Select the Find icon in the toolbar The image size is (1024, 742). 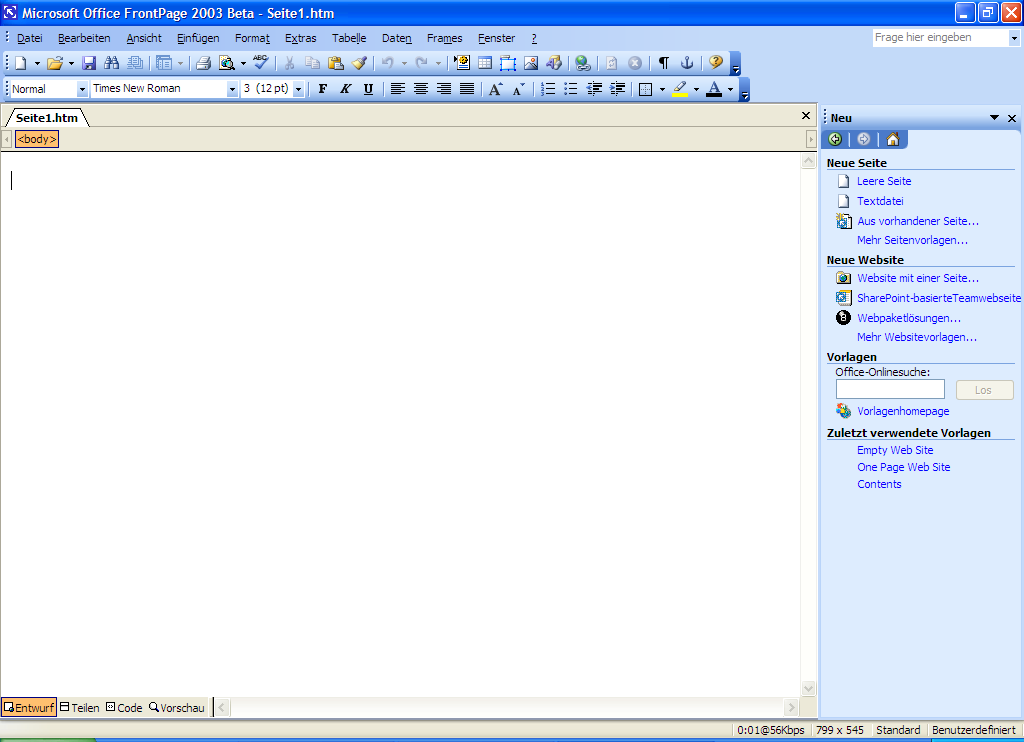point(112,62)
